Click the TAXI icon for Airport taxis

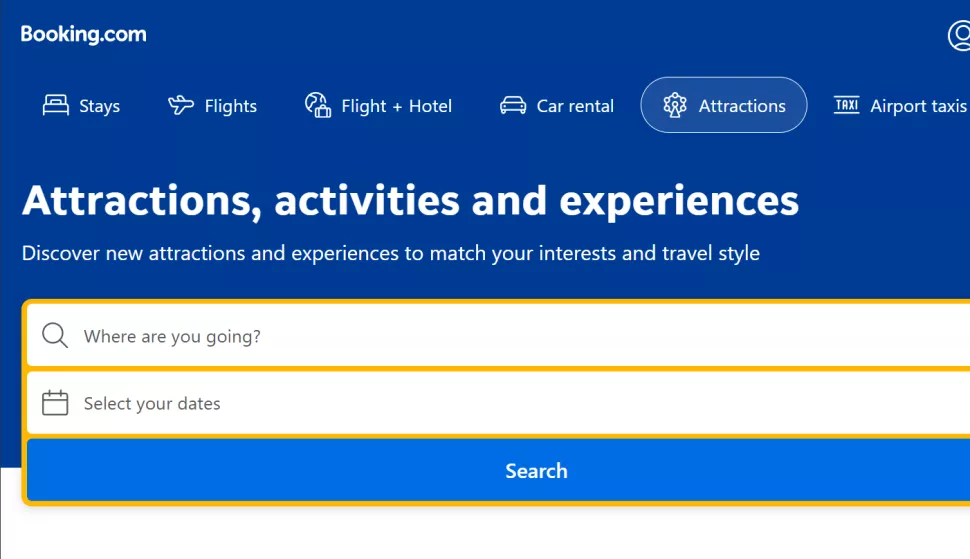[847, 105]
